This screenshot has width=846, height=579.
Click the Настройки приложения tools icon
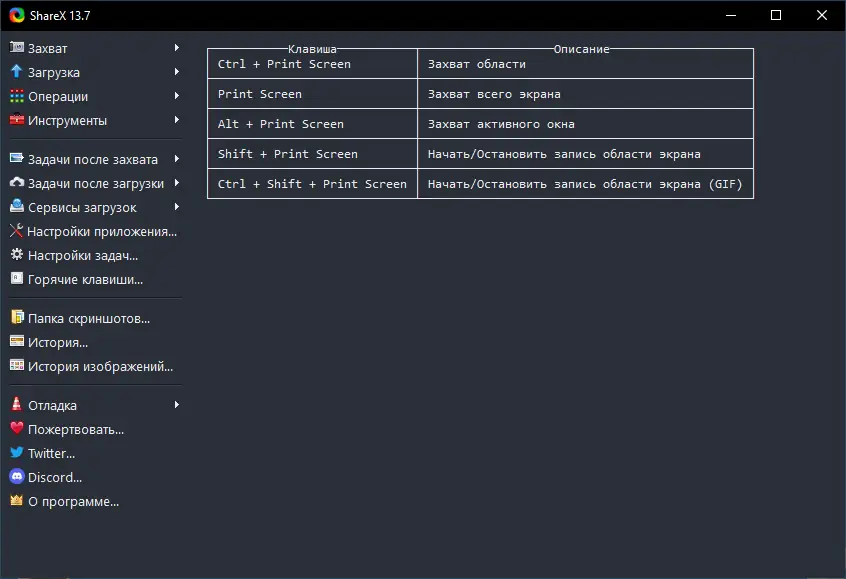tap(17, 231)
